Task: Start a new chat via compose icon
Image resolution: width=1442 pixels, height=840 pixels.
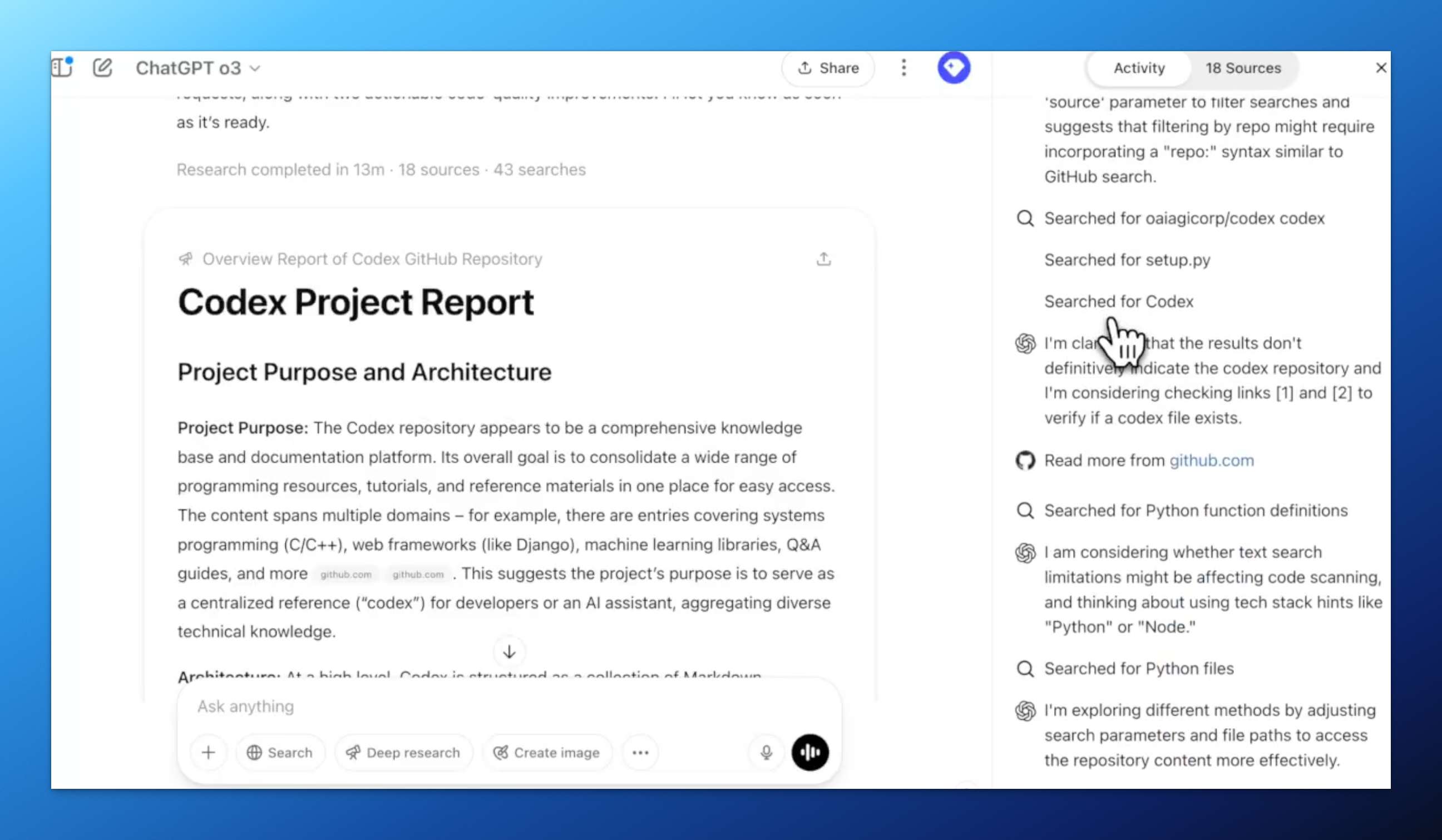Action: [102, 67]
